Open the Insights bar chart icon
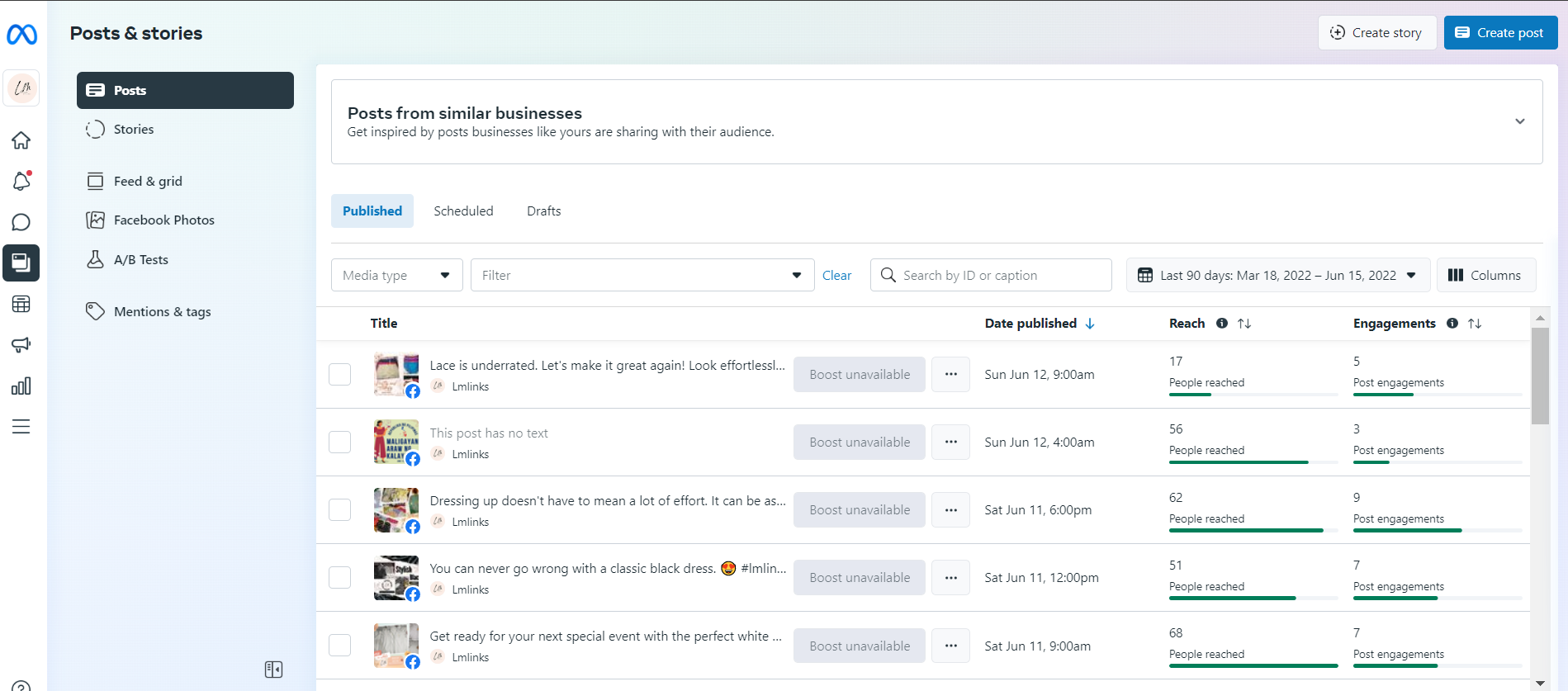1568x691 pixels. point(21,386)
